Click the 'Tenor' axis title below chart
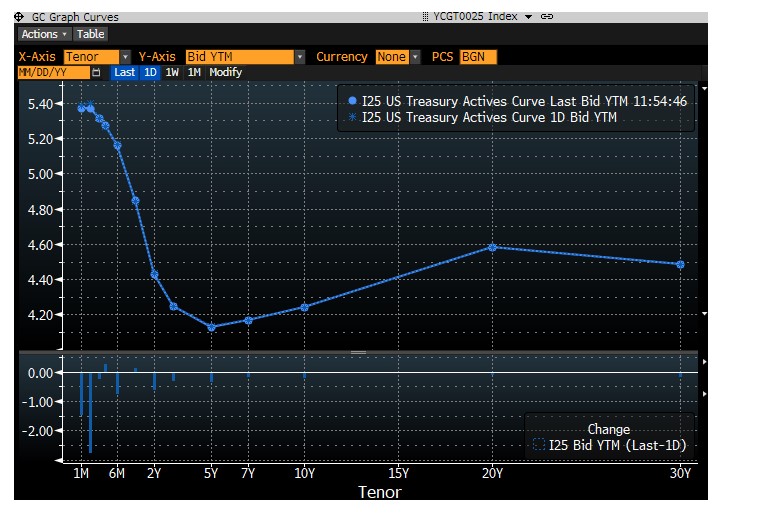 (x=380, y=492)
